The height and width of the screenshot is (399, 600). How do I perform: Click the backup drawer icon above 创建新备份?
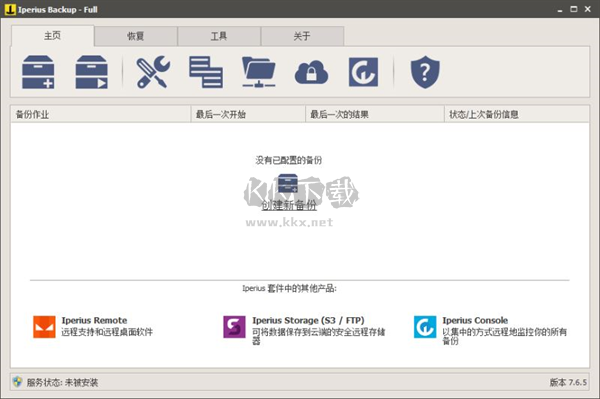288,184
